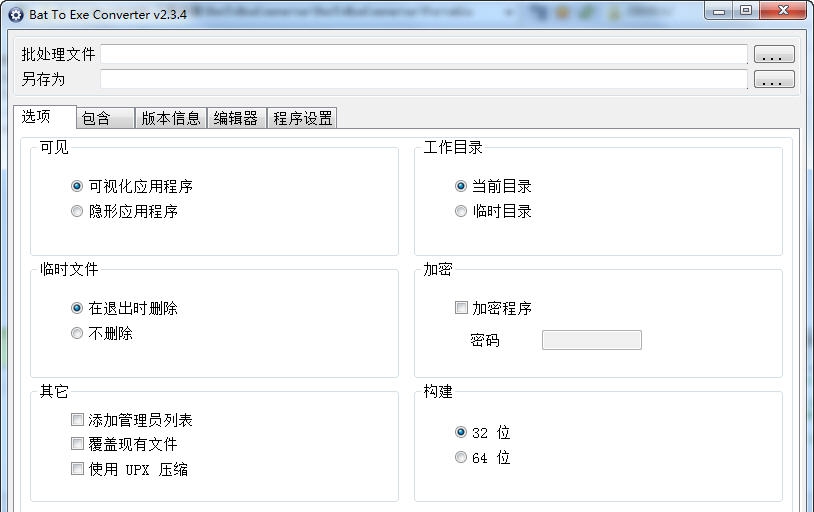Select the 64 位 build option
814x512 pixels.
[x=460, y=457]
